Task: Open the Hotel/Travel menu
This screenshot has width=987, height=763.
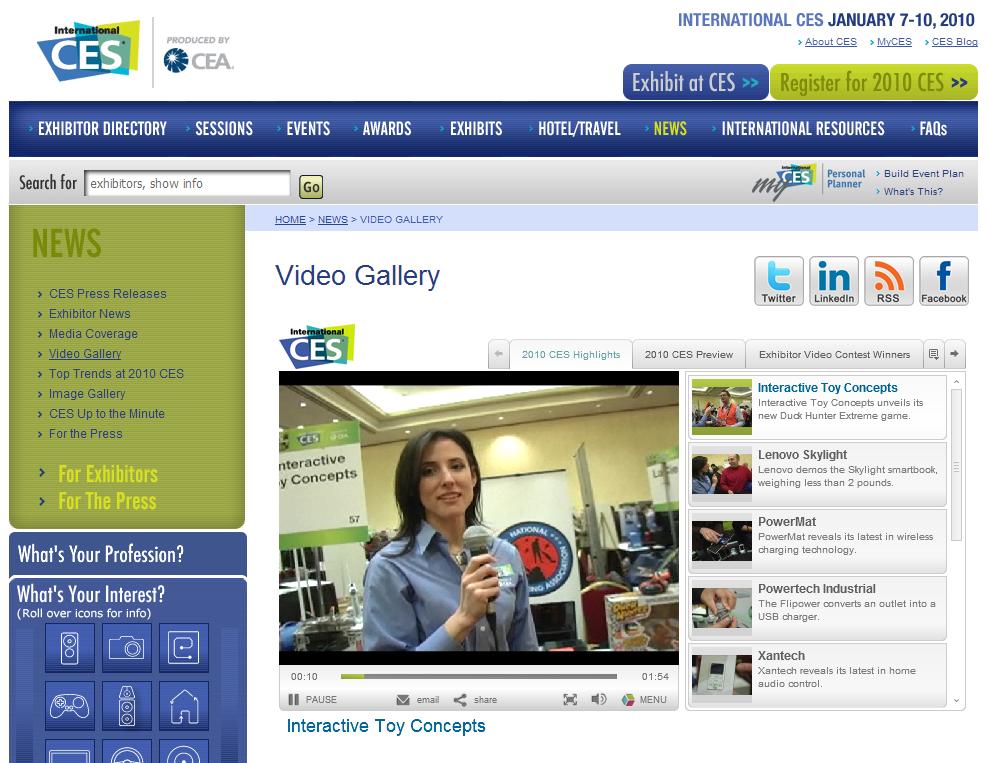Action: point(579,128)
